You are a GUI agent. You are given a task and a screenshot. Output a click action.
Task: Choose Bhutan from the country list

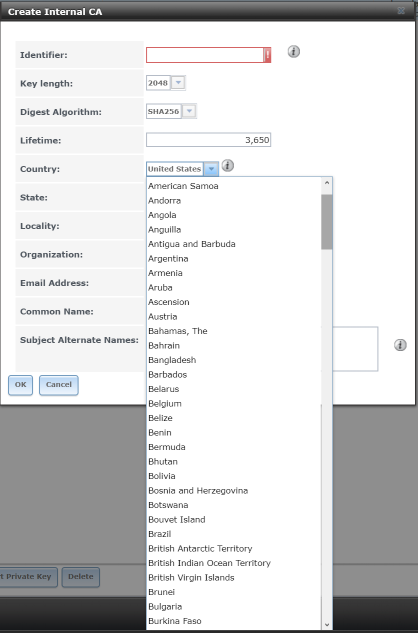tap(234, 462)
